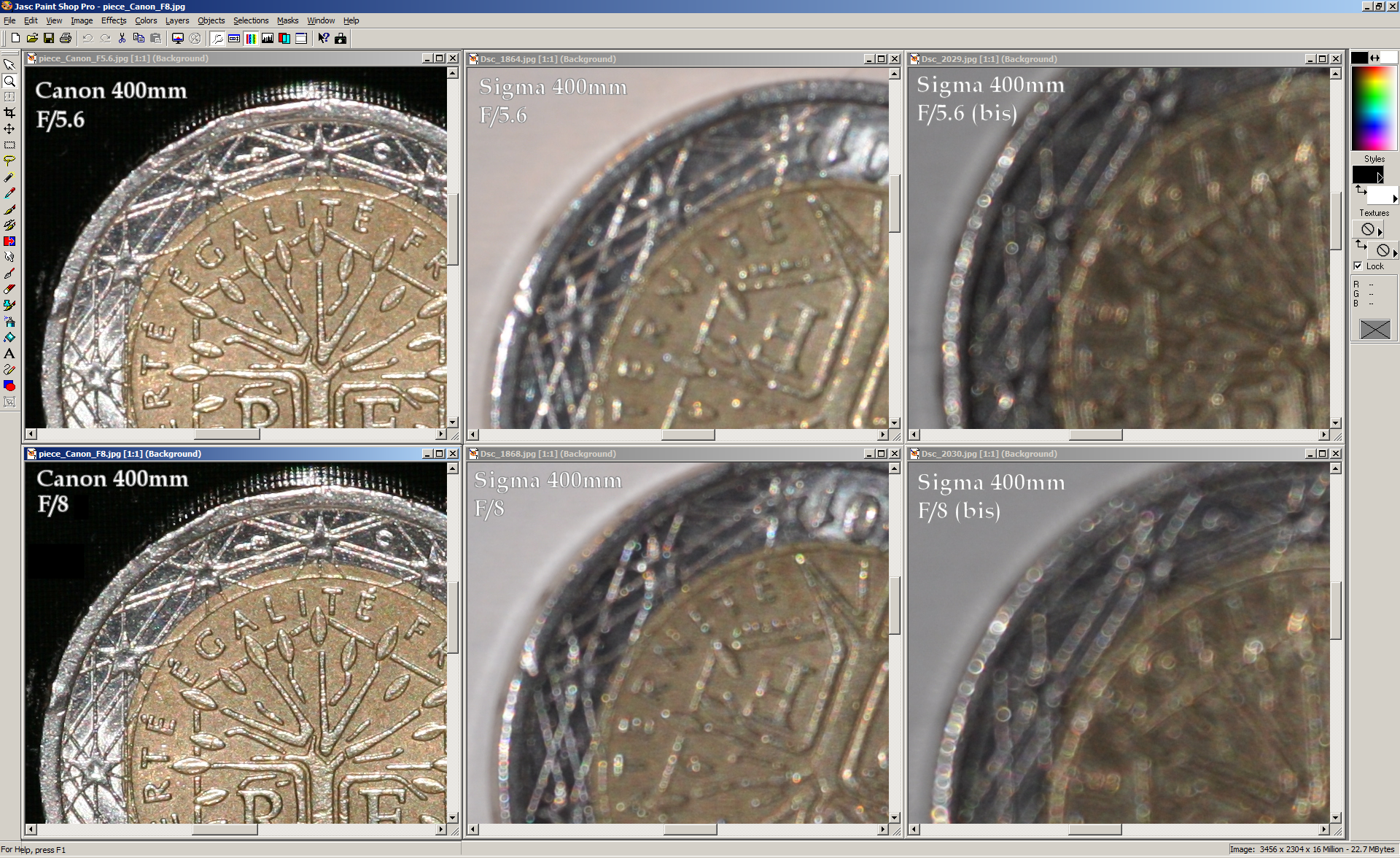Select the Text tool
Screen dimensions: 1400x858
[x=9, y=354]
